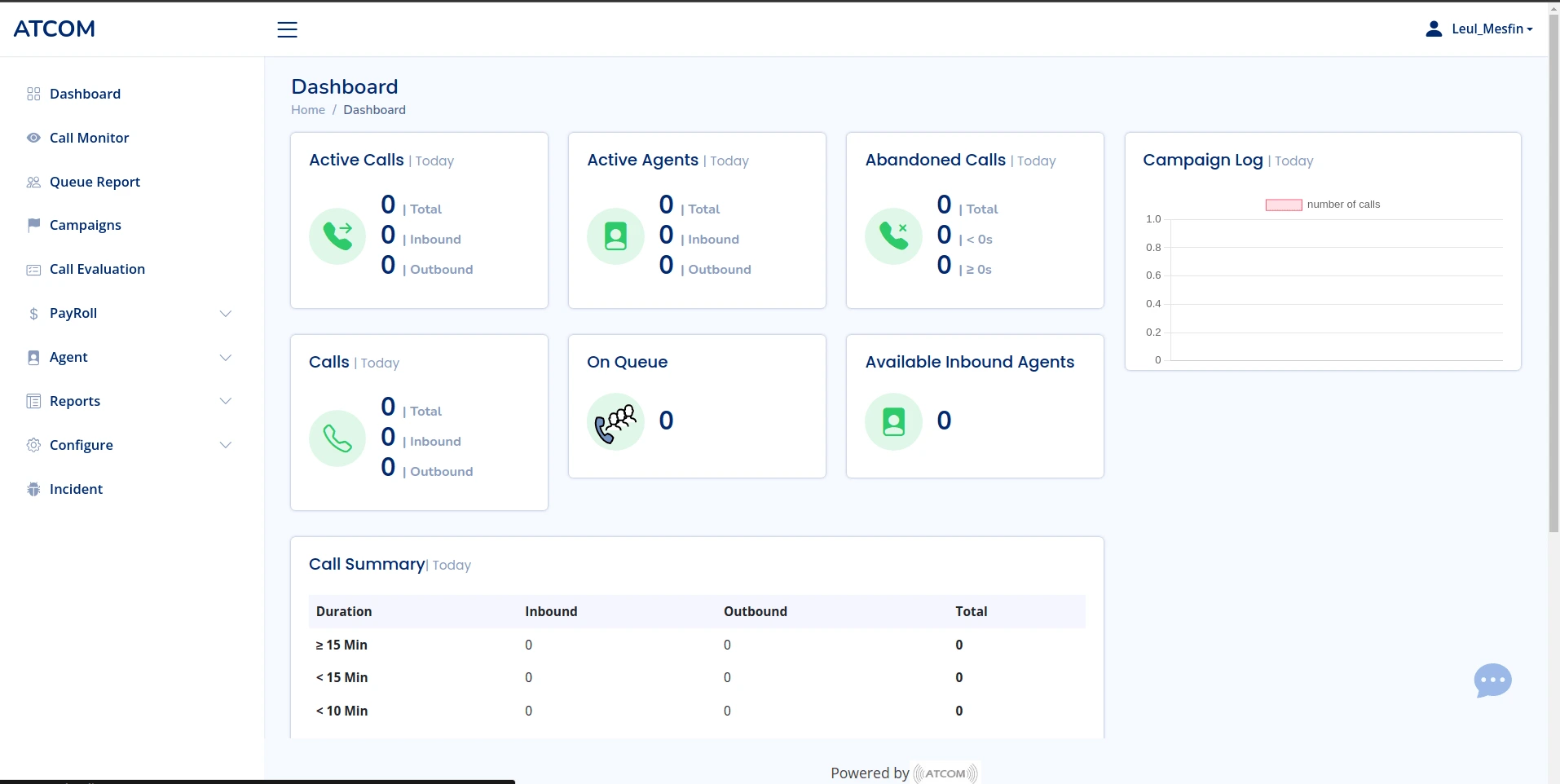Click the Home breadcrumb link

308,110
